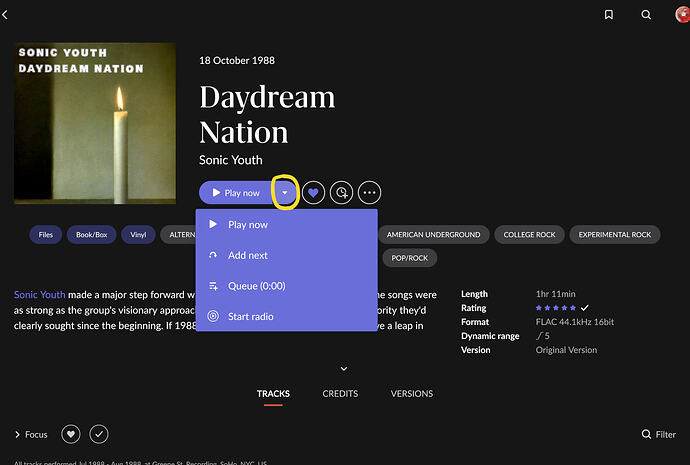The width and height of the screenshot is (690, 465).
Task: Open the profile avatar menu
Action: tap(683, 14)
